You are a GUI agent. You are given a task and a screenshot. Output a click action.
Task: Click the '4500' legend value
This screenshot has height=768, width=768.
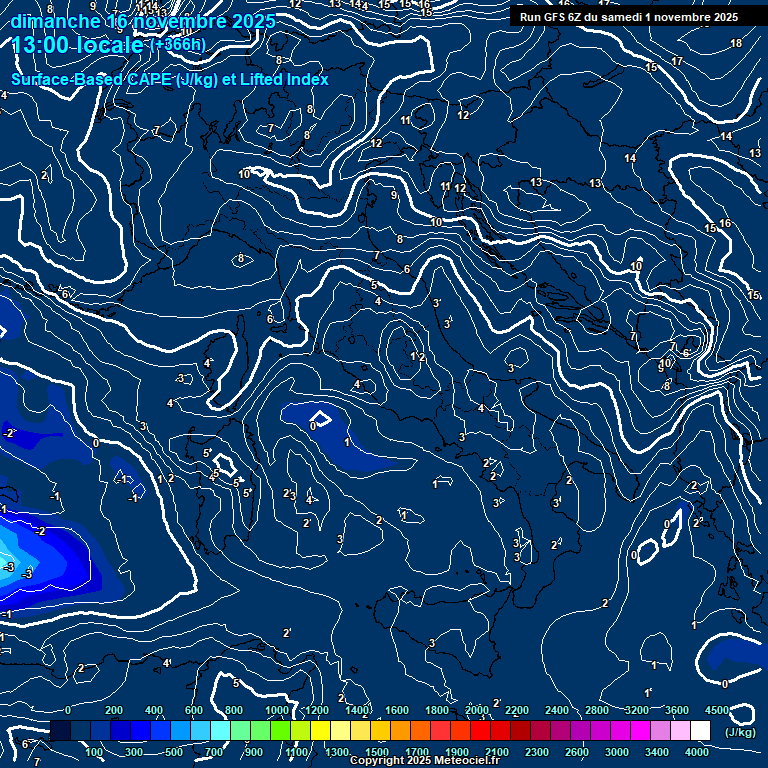[717, 710]
